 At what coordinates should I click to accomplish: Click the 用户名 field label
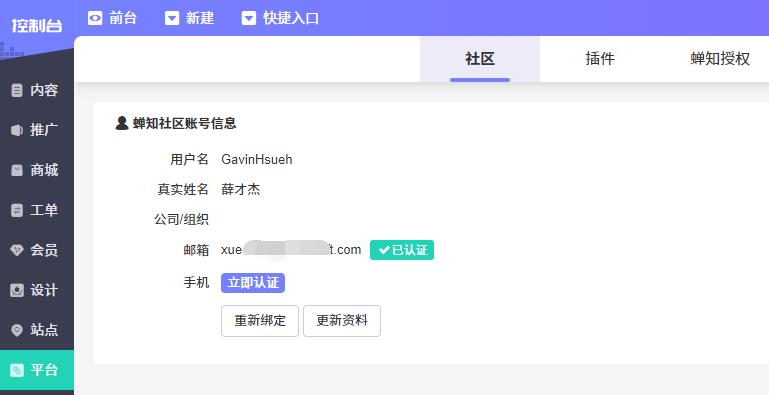(x=189, y=159)
